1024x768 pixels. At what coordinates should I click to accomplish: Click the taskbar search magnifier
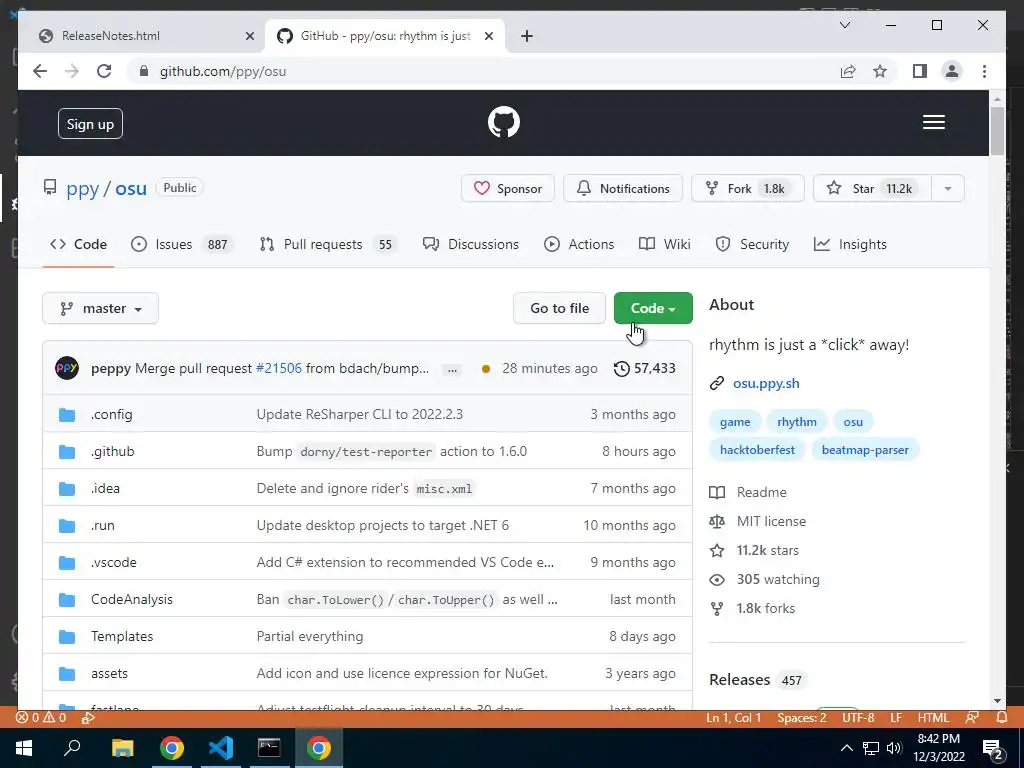point(72,748)
